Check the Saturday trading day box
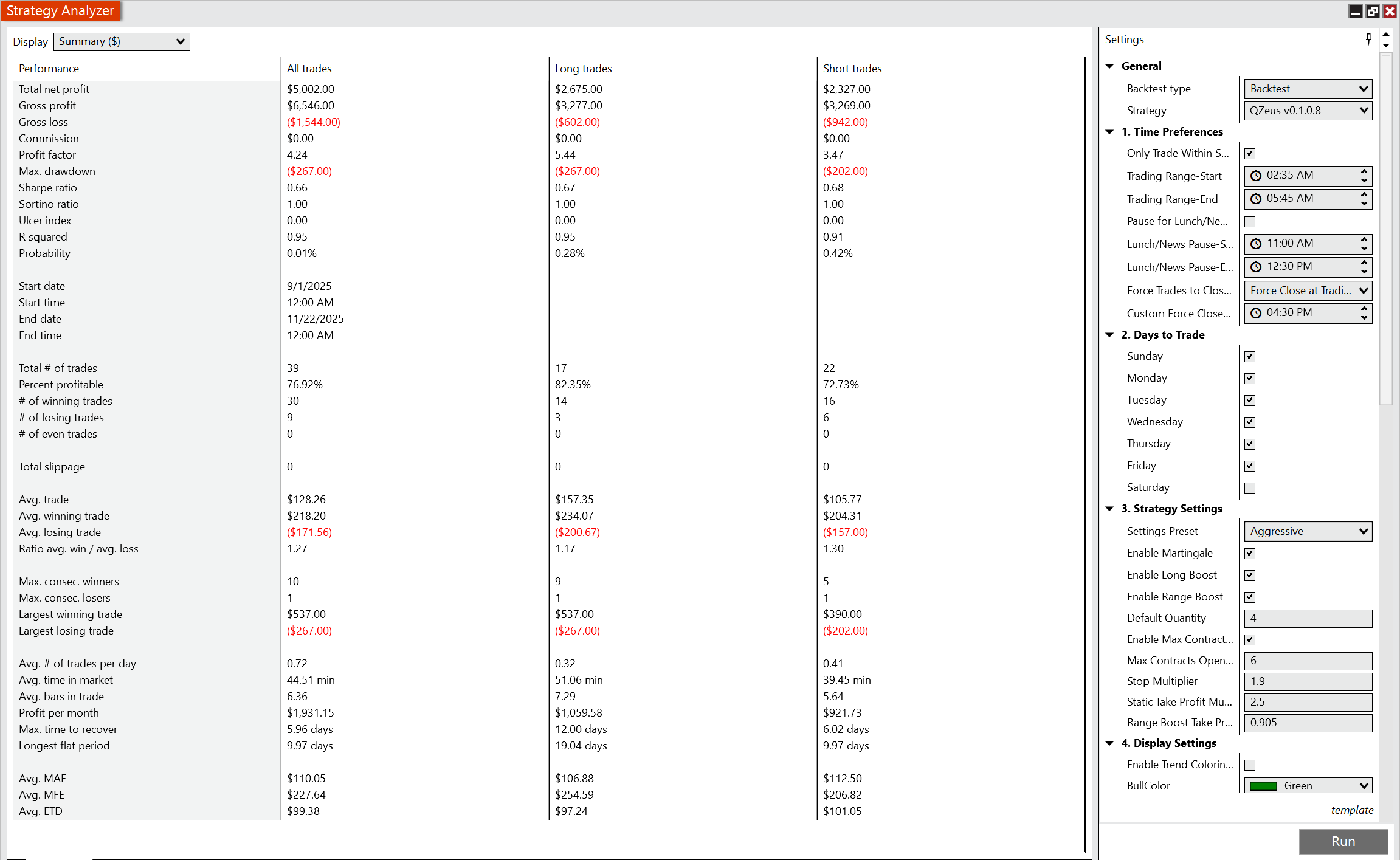This screenshot has height=860, width=1400. pos(1250,488)
